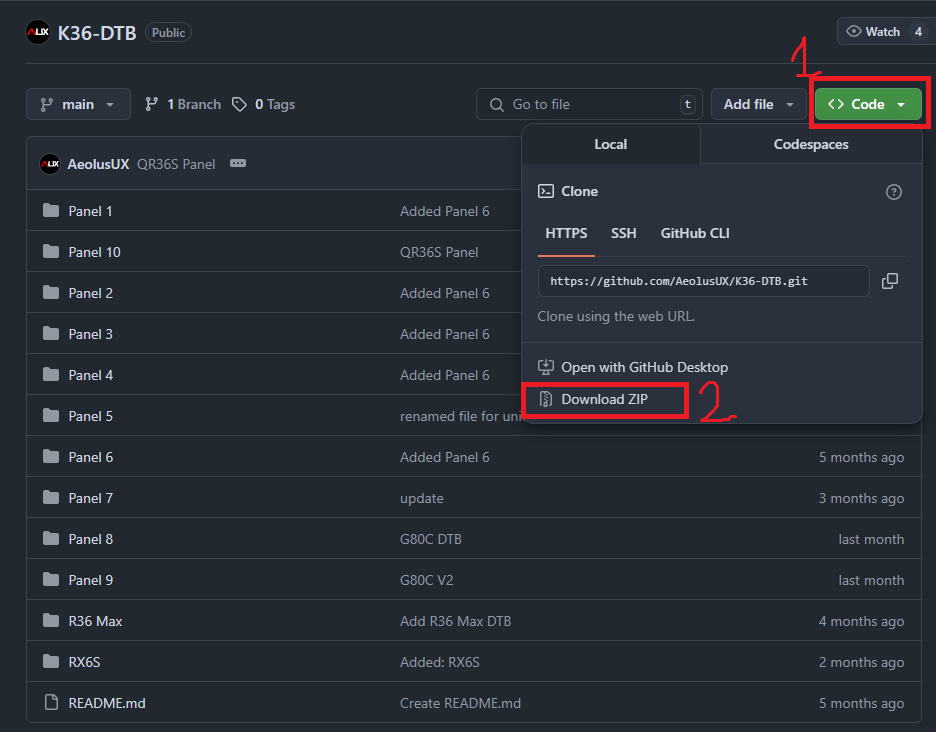The image size is (936, 732).
Task: Open the 'Create README.md' commit message
Action: (460, 703)
